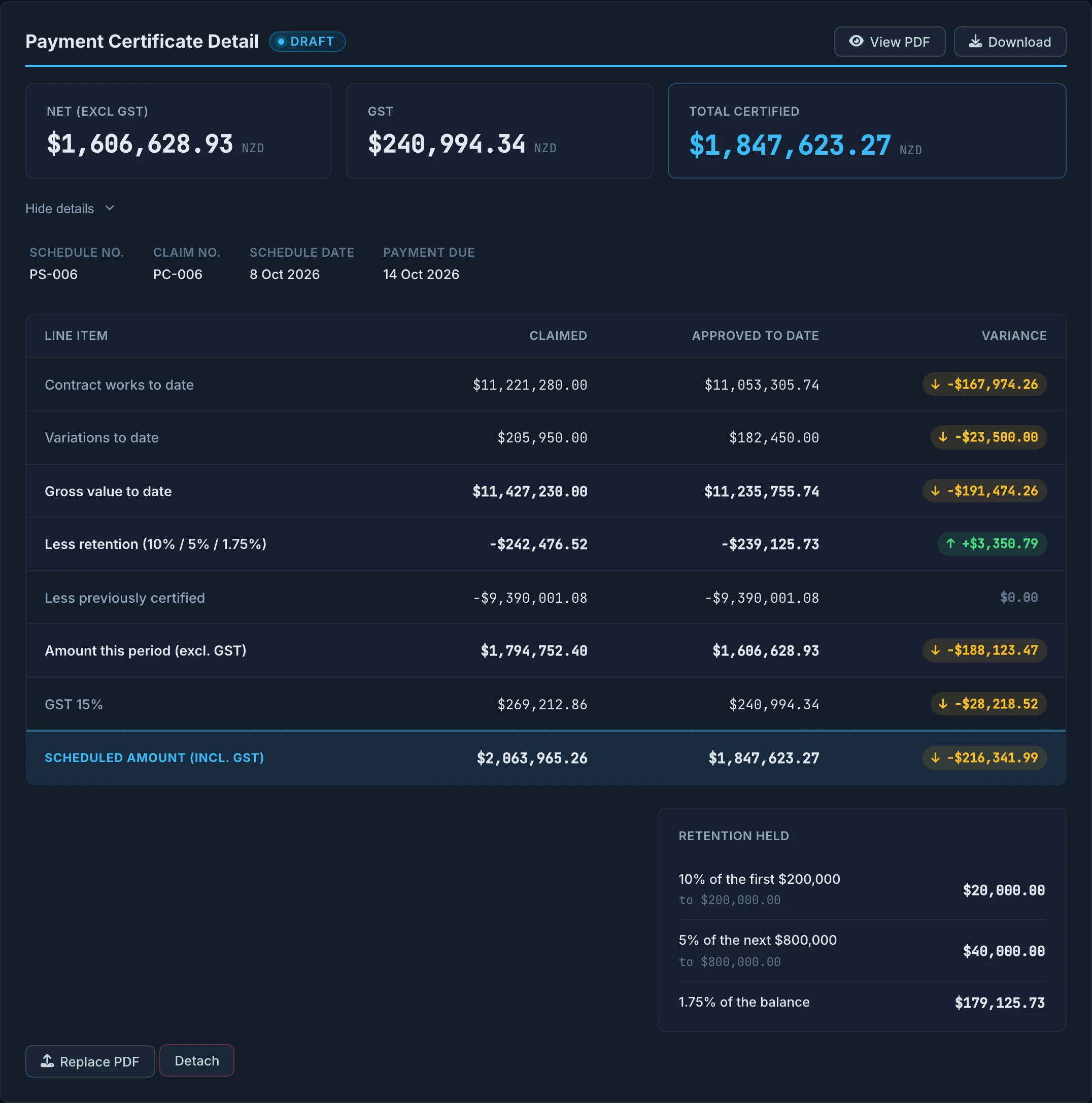The image size is (1092, 1103).
Task: Click the RETENTION HELD heading
Action: click(x=733, y=836)
